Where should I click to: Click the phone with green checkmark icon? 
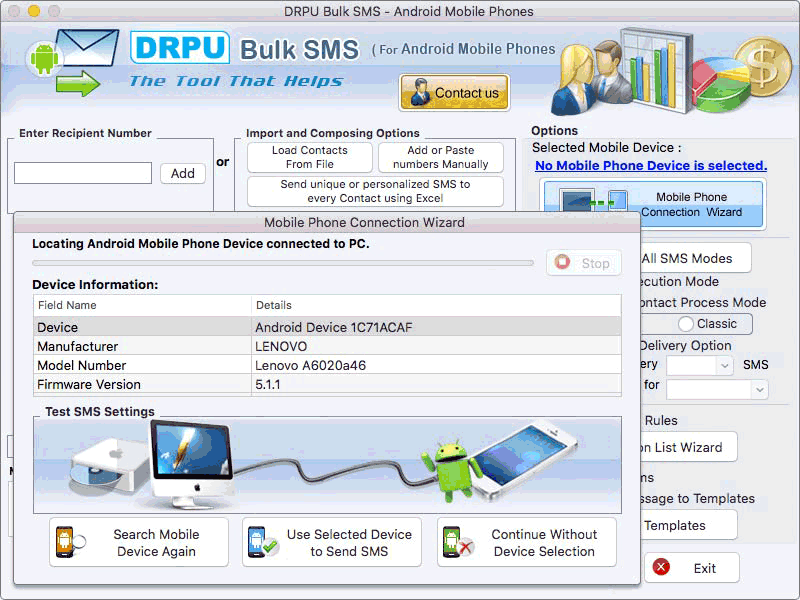(262, 542)
